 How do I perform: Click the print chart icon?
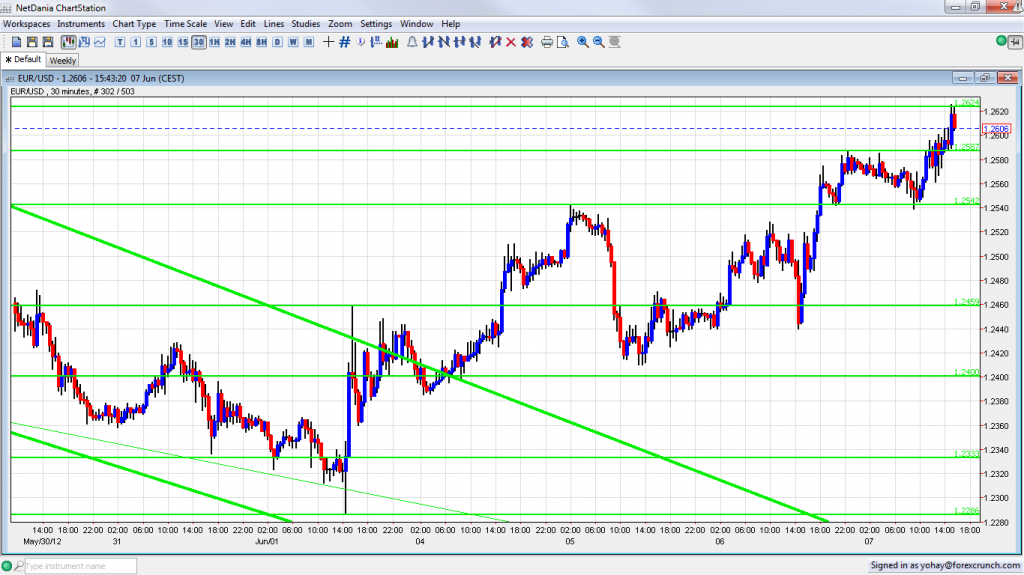(547, 42)
